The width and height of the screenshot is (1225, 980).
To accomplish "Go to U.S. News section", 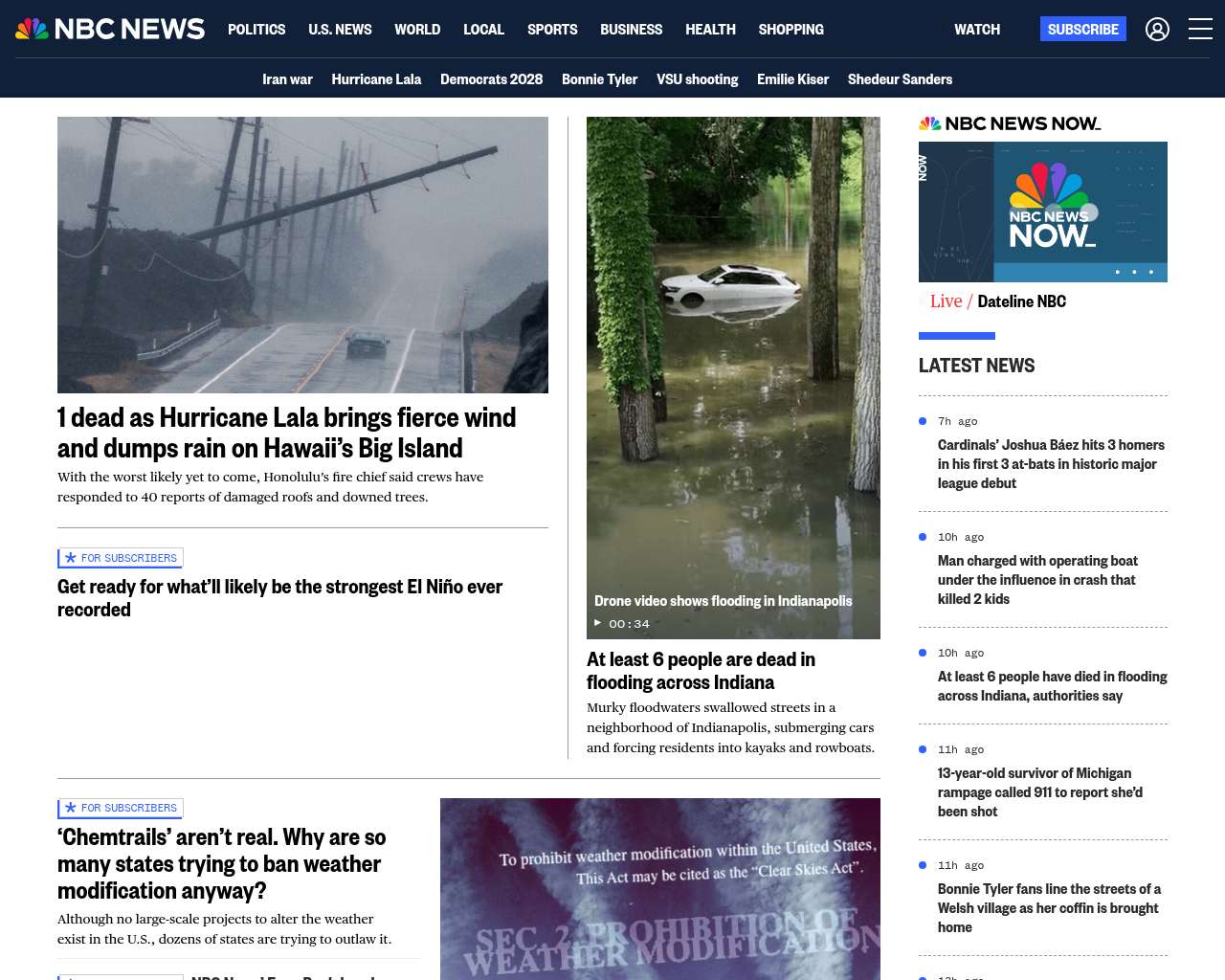I will coord(340,30).
